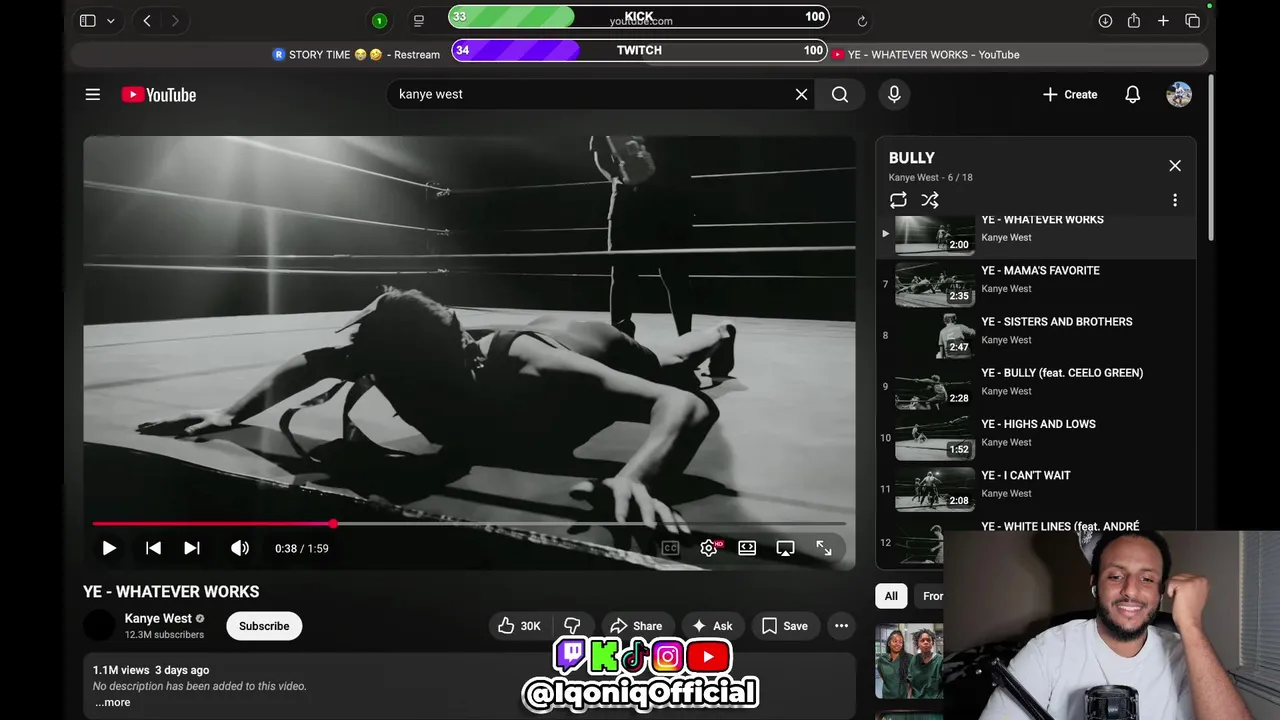Open Kanye West channel avatar
The width and height of the screenshot is (1280, 720).
coord(99,626)
